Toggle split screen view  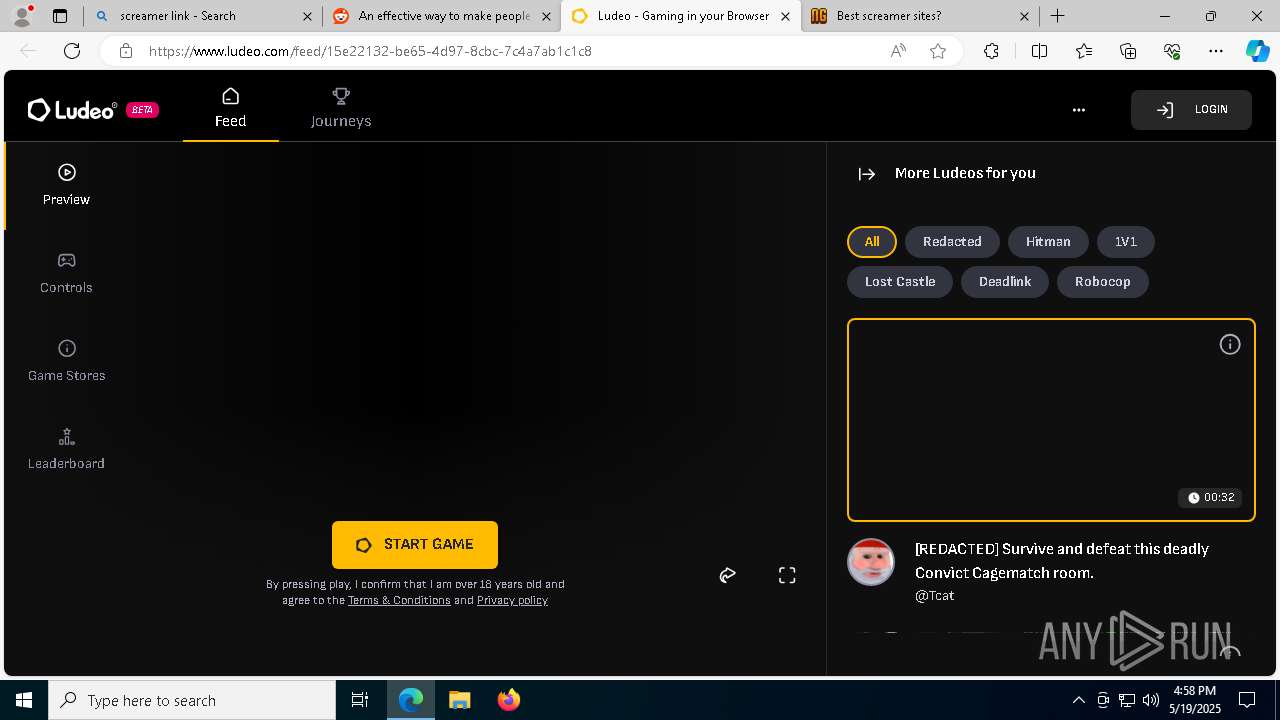(1039, 51)
